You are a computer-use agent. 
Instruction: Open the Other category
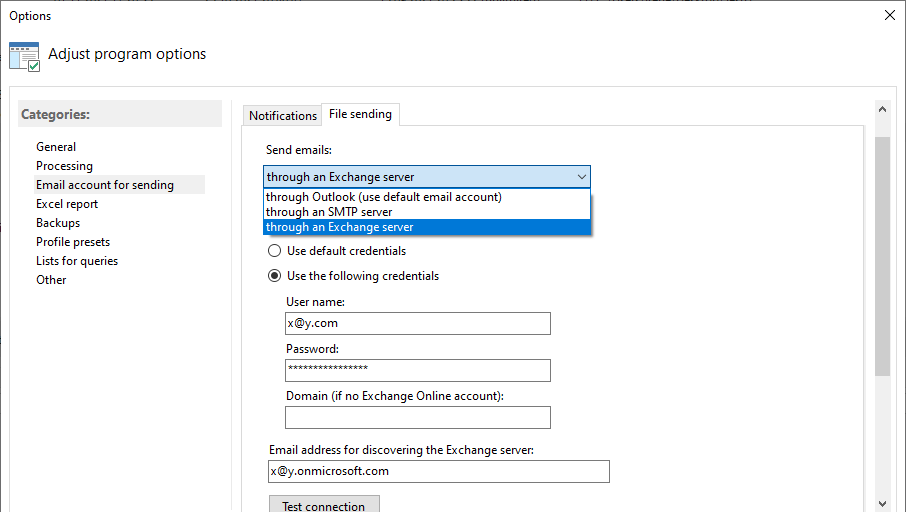[x=51, y=280]
